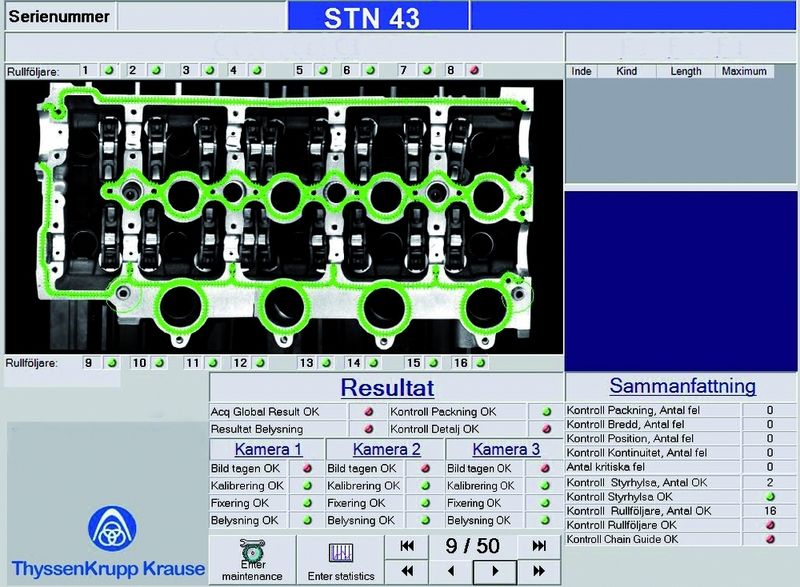The height and width of the screenshot is (587, 800).
Task: Click Kamera 2 Fixering OK indicator
Action: point(426,503)
